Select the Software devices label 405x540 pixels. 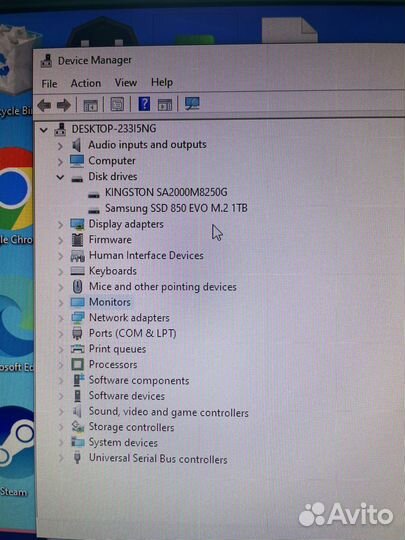(127, 396)
